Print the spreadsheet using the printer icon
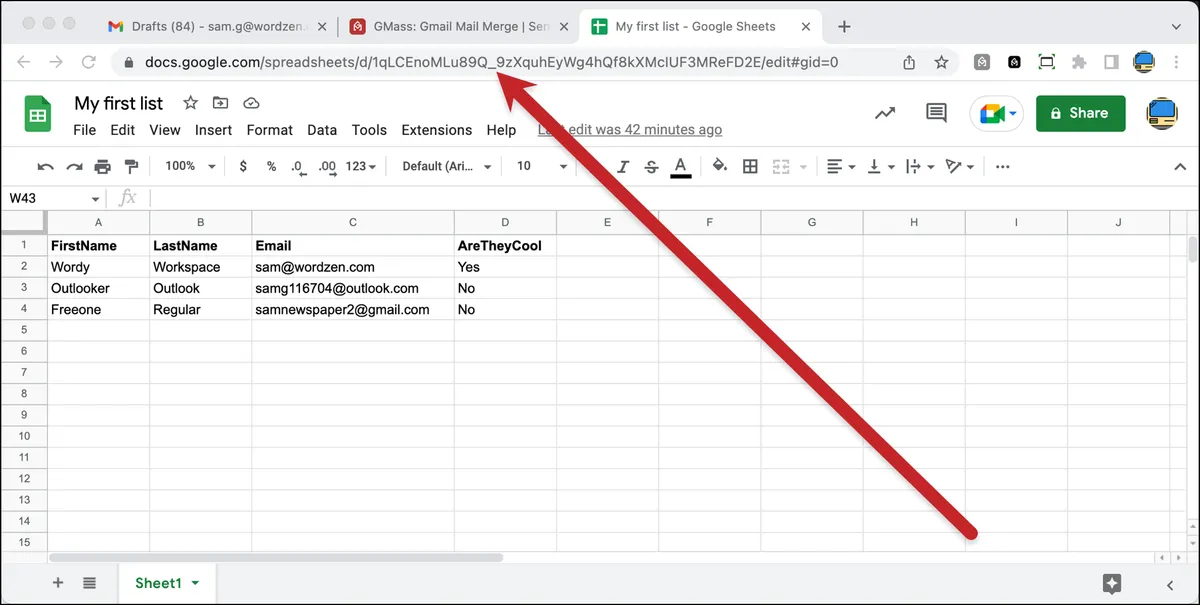Viewport: 1200px width, 605px height. 102,167
